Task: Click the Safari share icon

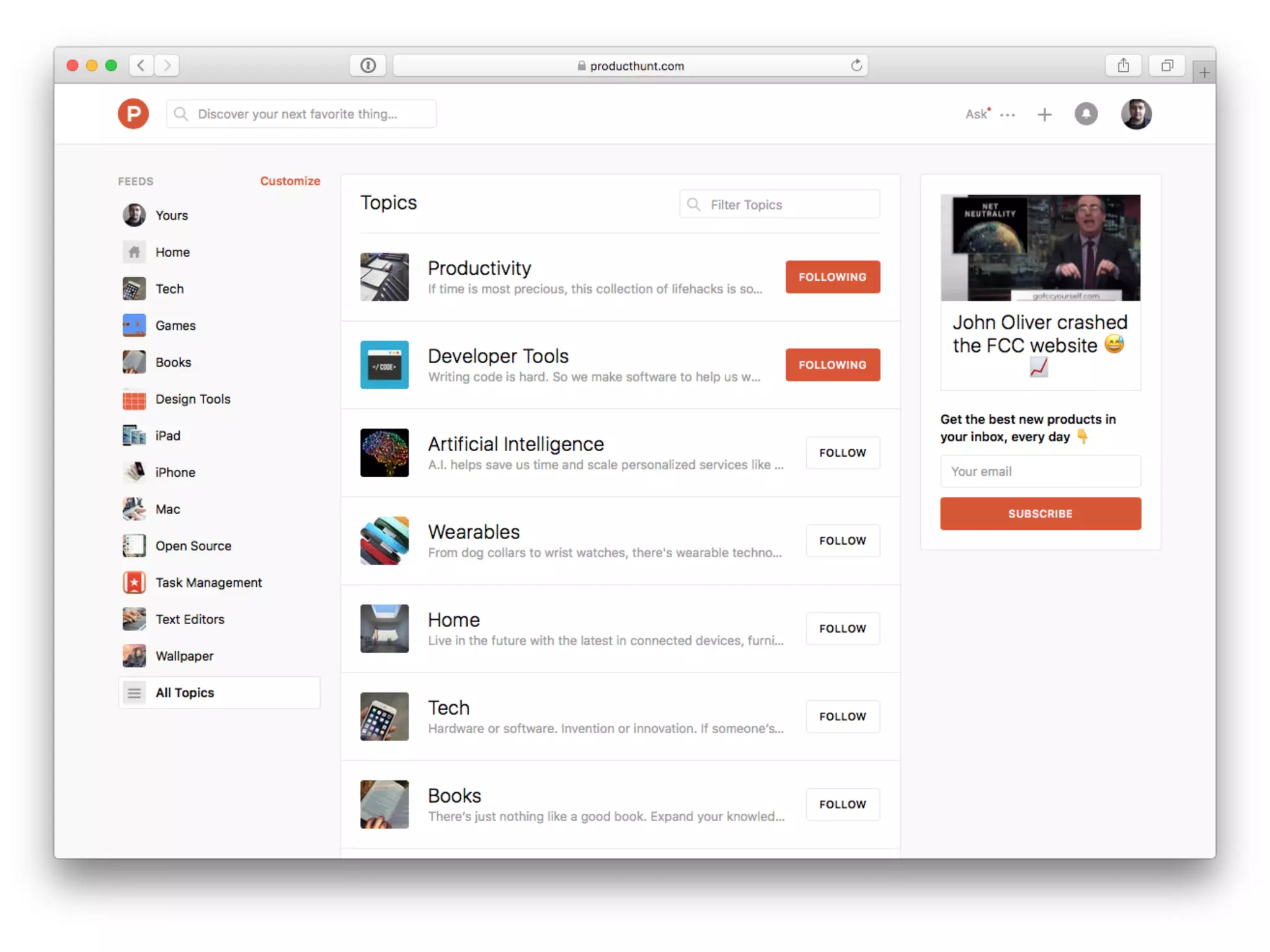Action: coord(1123,66)
